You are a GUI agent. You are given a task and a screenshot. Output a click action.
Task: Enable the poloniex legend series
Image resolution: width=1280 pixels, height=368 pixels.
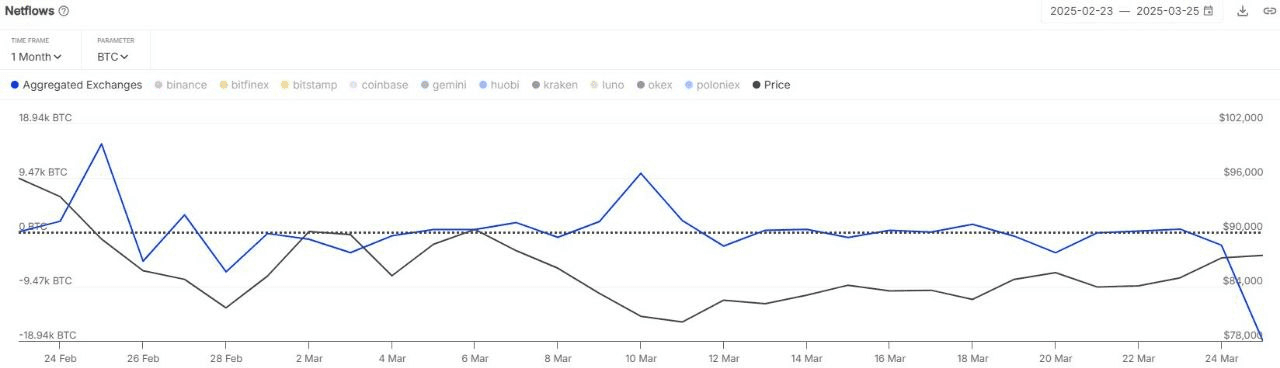coord(712,85)
